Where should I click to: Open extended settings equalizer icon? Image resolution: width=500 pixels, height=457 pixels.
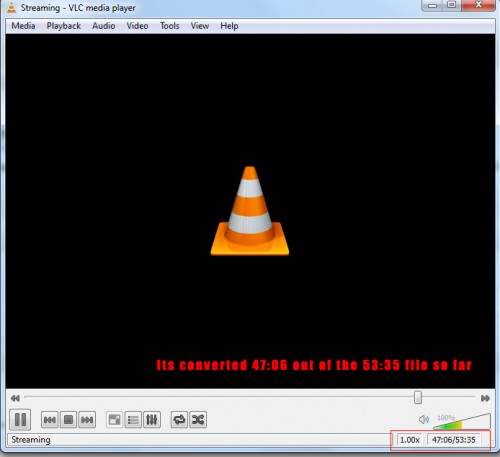(152, 420)
